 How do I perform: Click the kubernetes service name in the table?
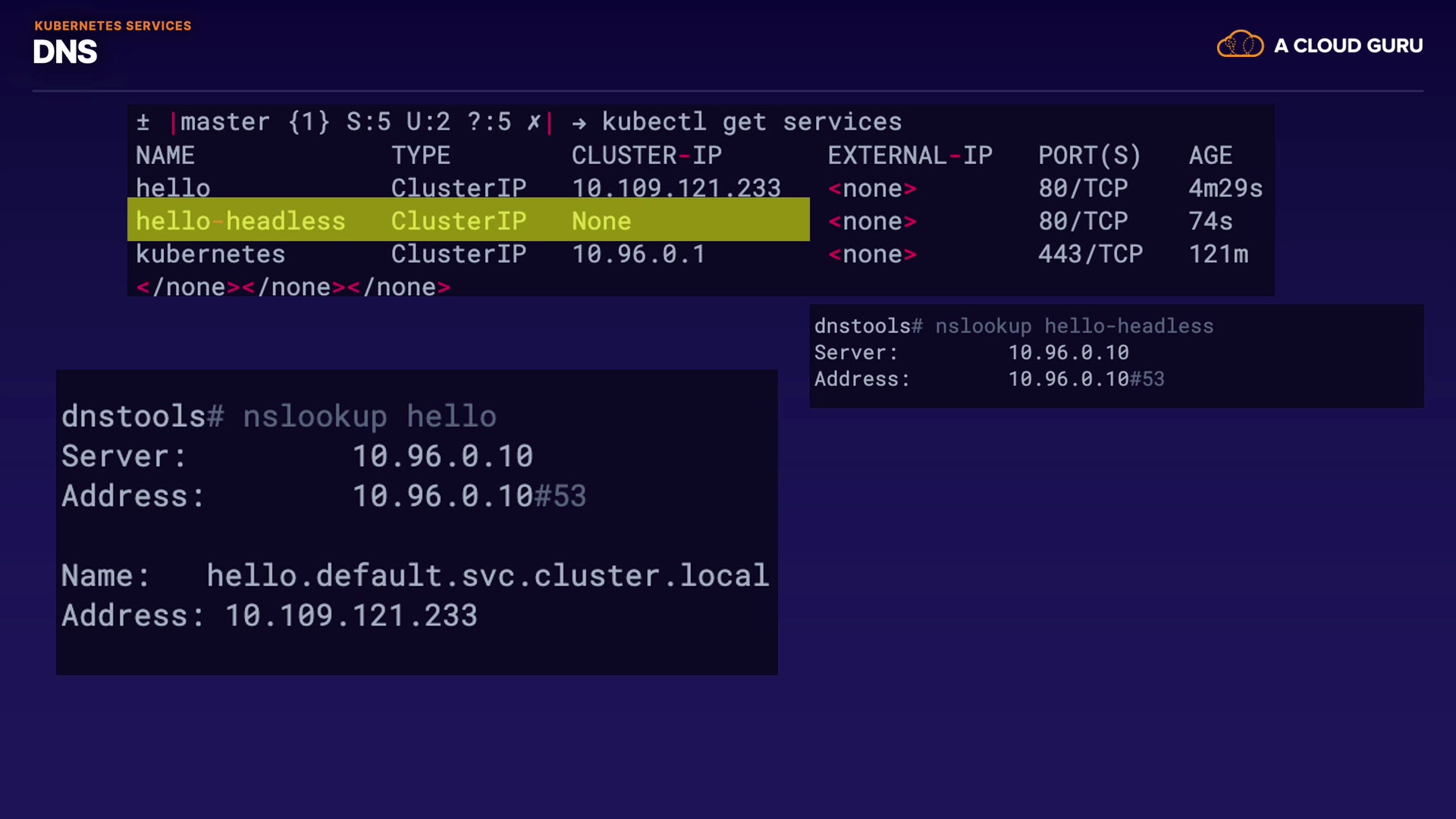210,254
